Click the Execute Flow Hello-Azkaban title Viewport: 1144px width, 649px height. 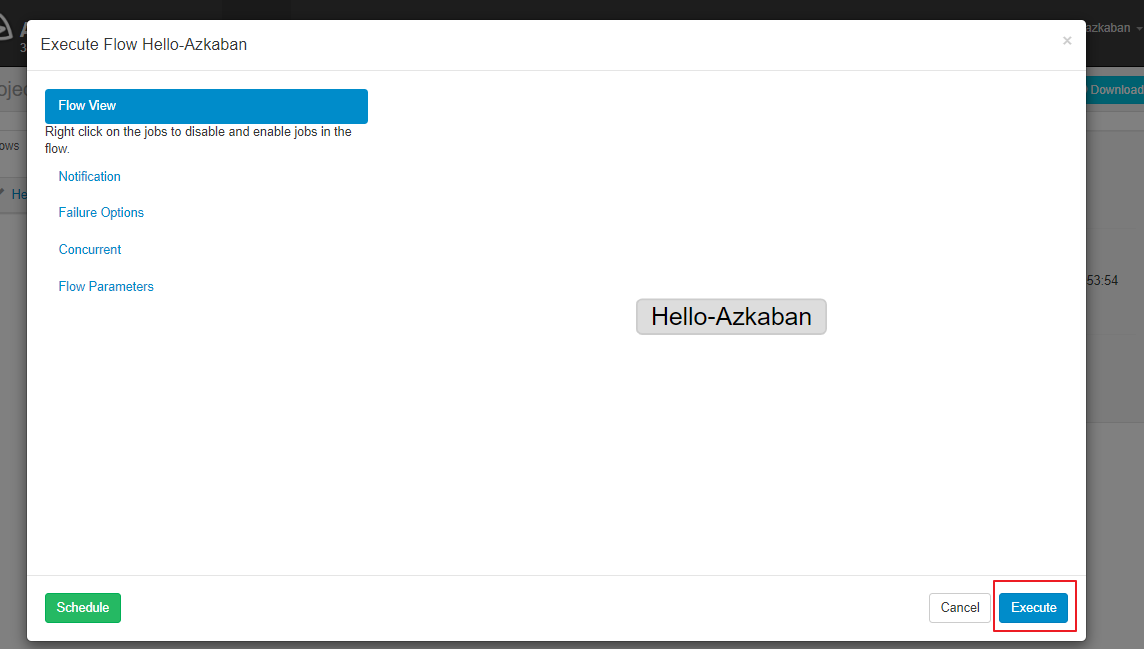click(x=144, y=45)
